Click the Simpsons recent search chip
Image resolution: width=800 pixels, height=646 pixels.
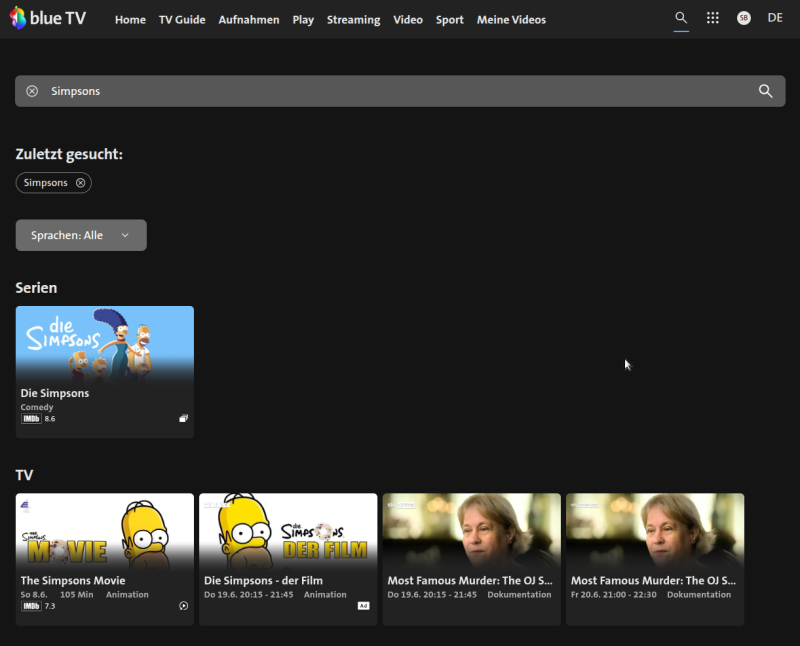click(46, 183)
